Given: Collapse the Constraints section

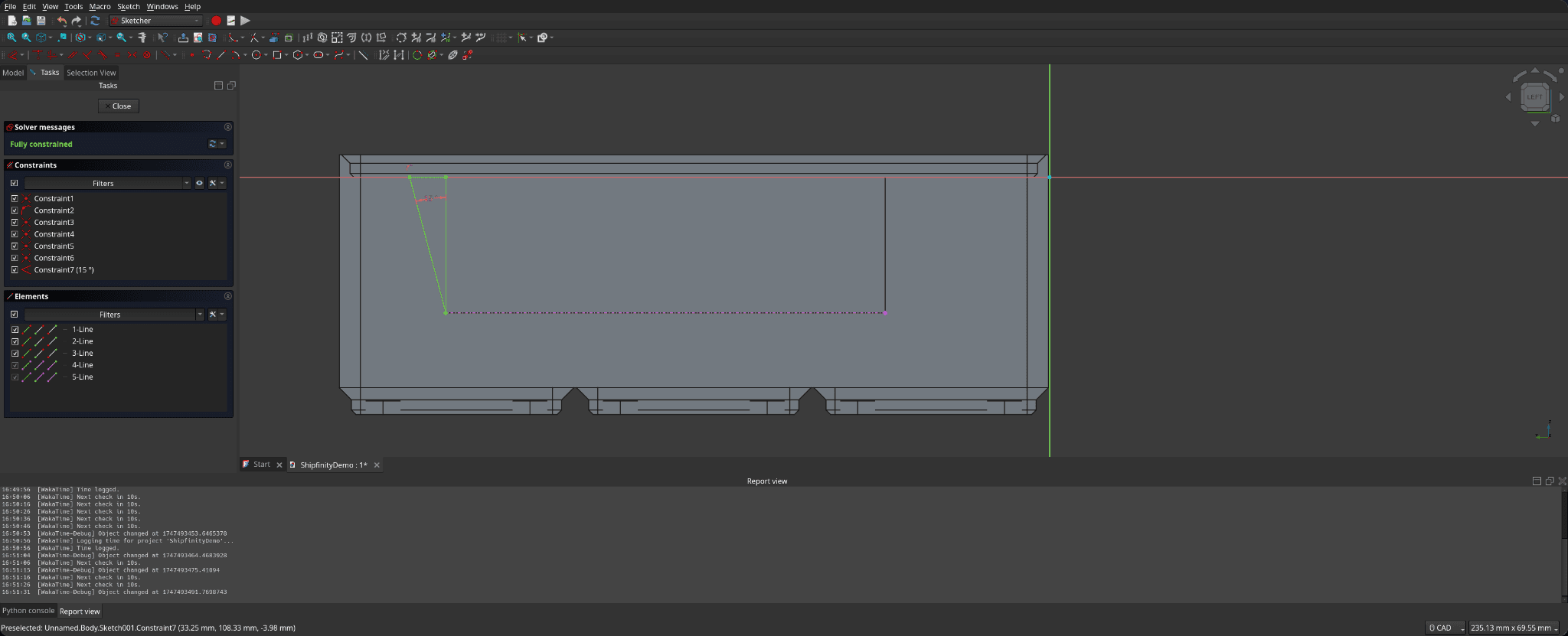Looking at the screenshot, I should coord(227,165).
